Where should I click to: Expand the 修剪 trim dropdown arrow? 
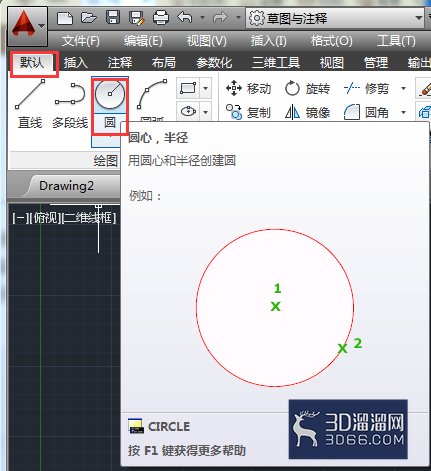coord(403,89)
